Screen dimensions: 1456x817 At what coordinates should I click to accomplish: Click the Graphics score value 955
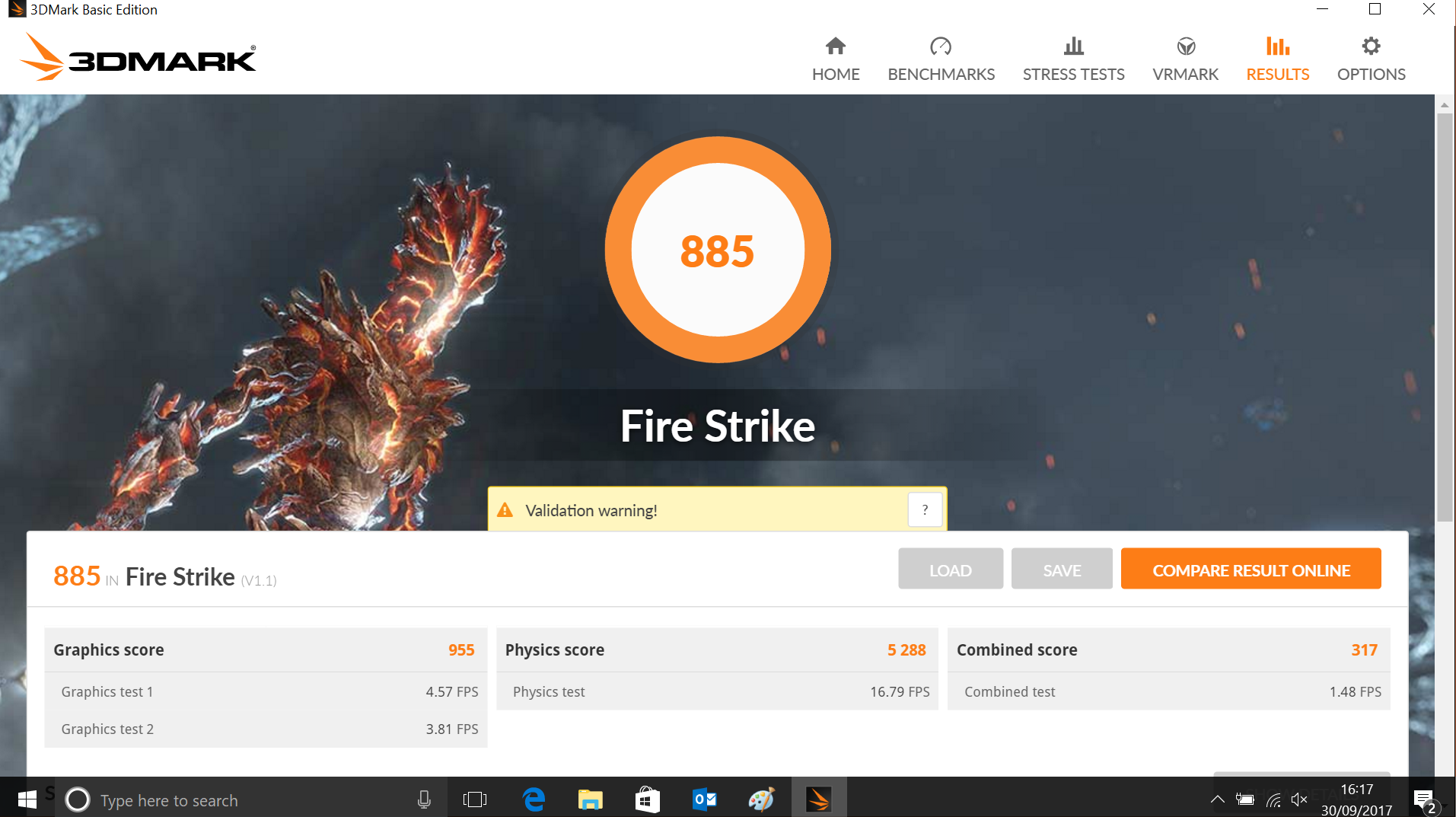point(461,649)
